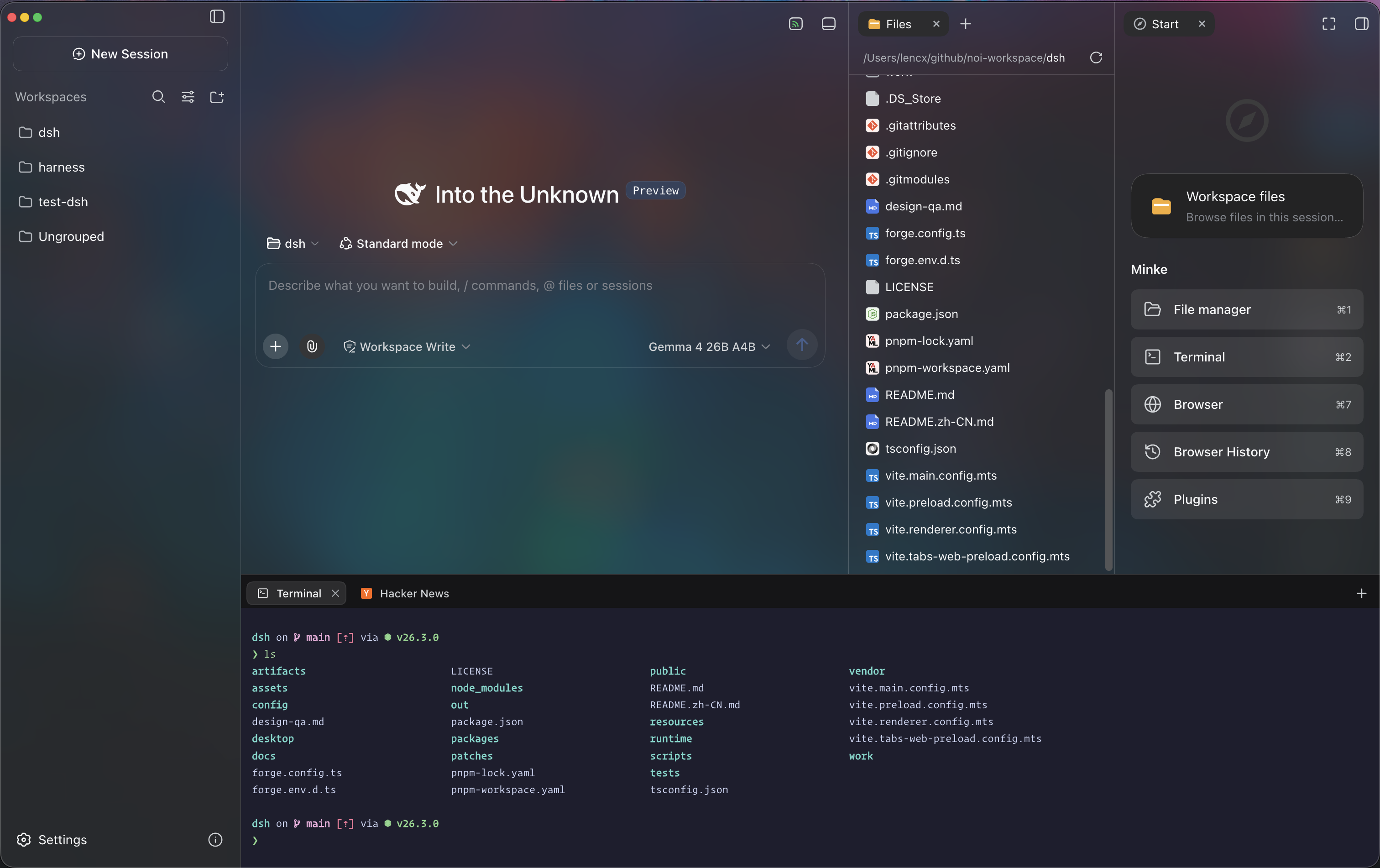Refresh the Files panel listing
Screen dimensions: 1380x868
1096,58
